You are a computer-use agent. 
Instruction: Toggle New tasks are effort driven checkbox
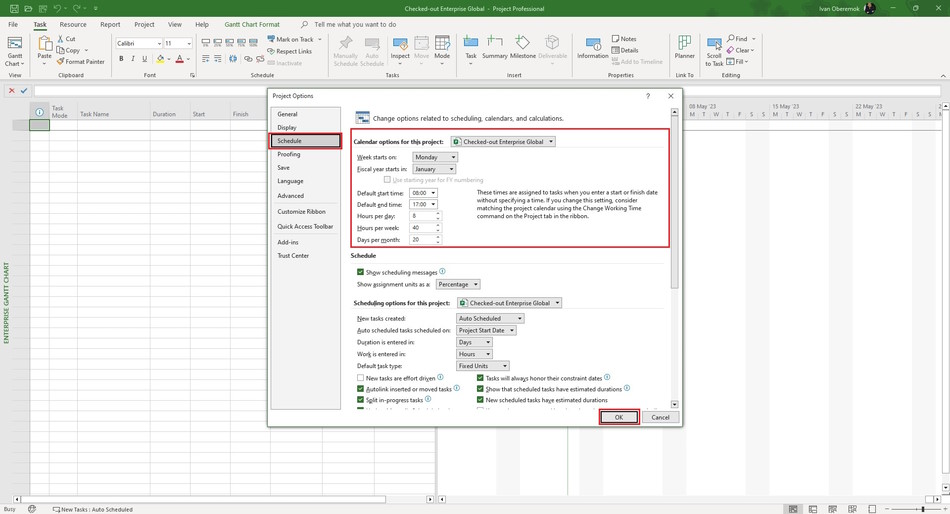[360, 378]
